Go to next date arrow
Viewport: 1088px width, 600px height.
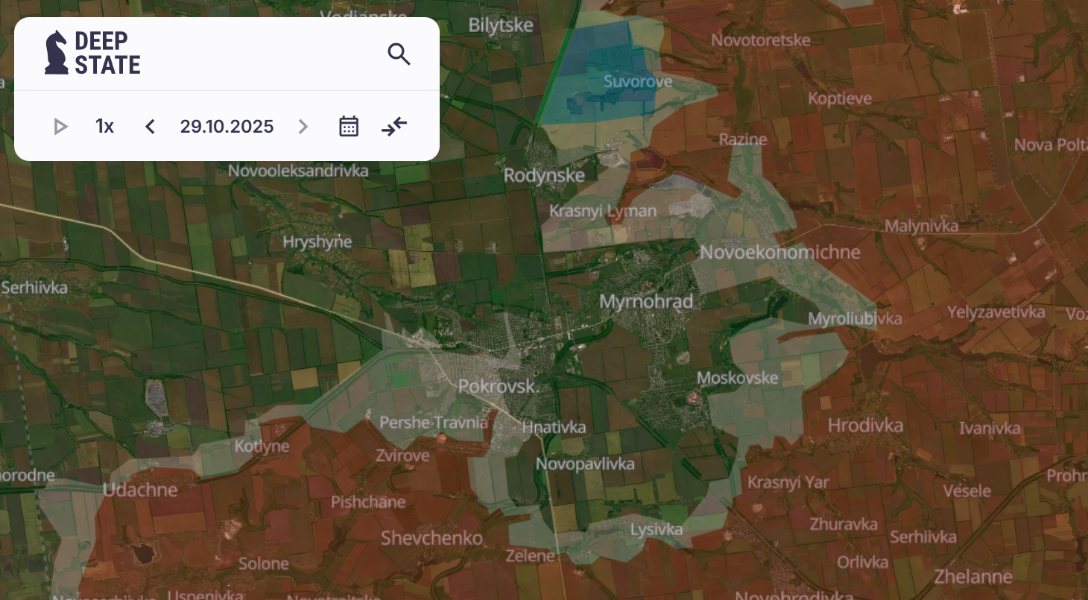[303, 126]
